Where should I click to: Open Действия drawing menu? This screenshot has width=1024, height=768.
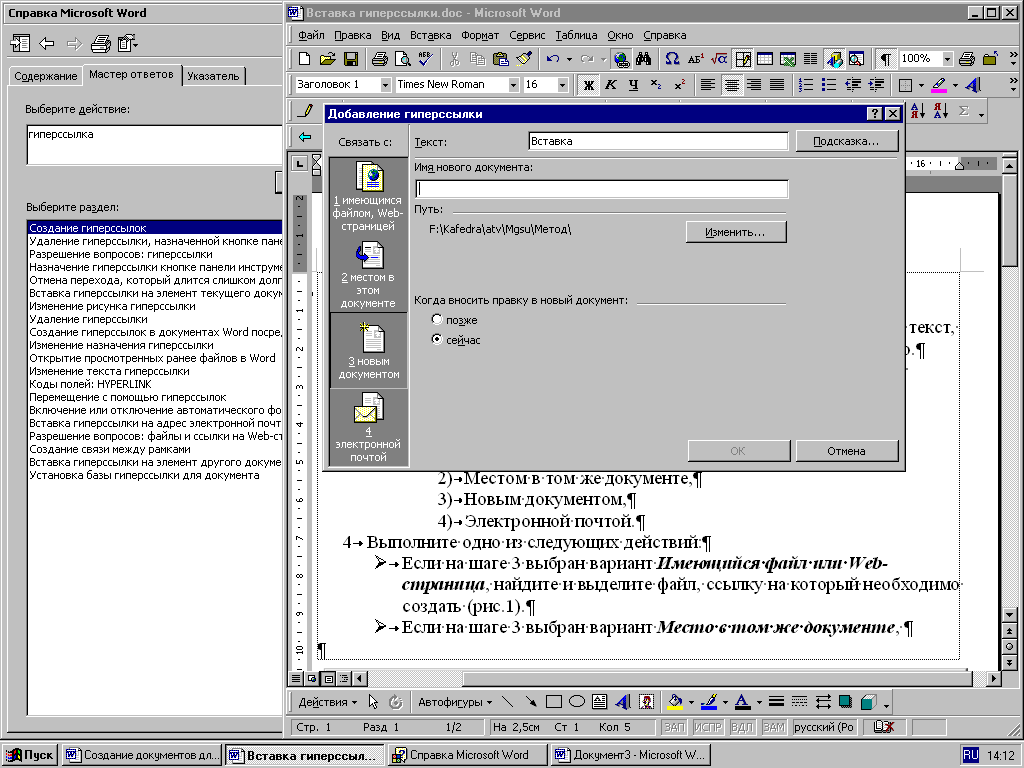328,702
